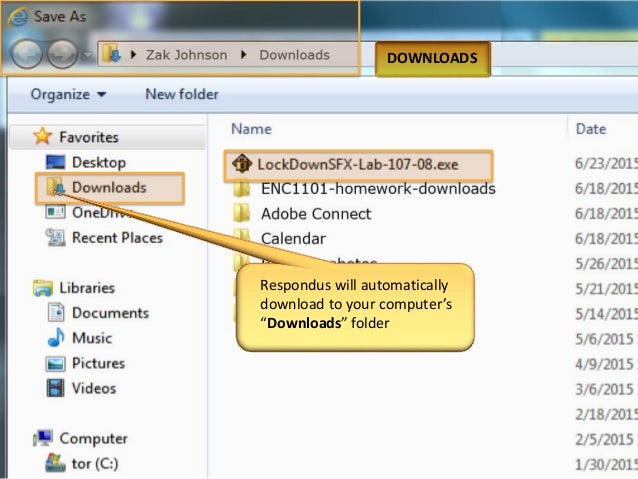Sort files by Date column header

591,129
